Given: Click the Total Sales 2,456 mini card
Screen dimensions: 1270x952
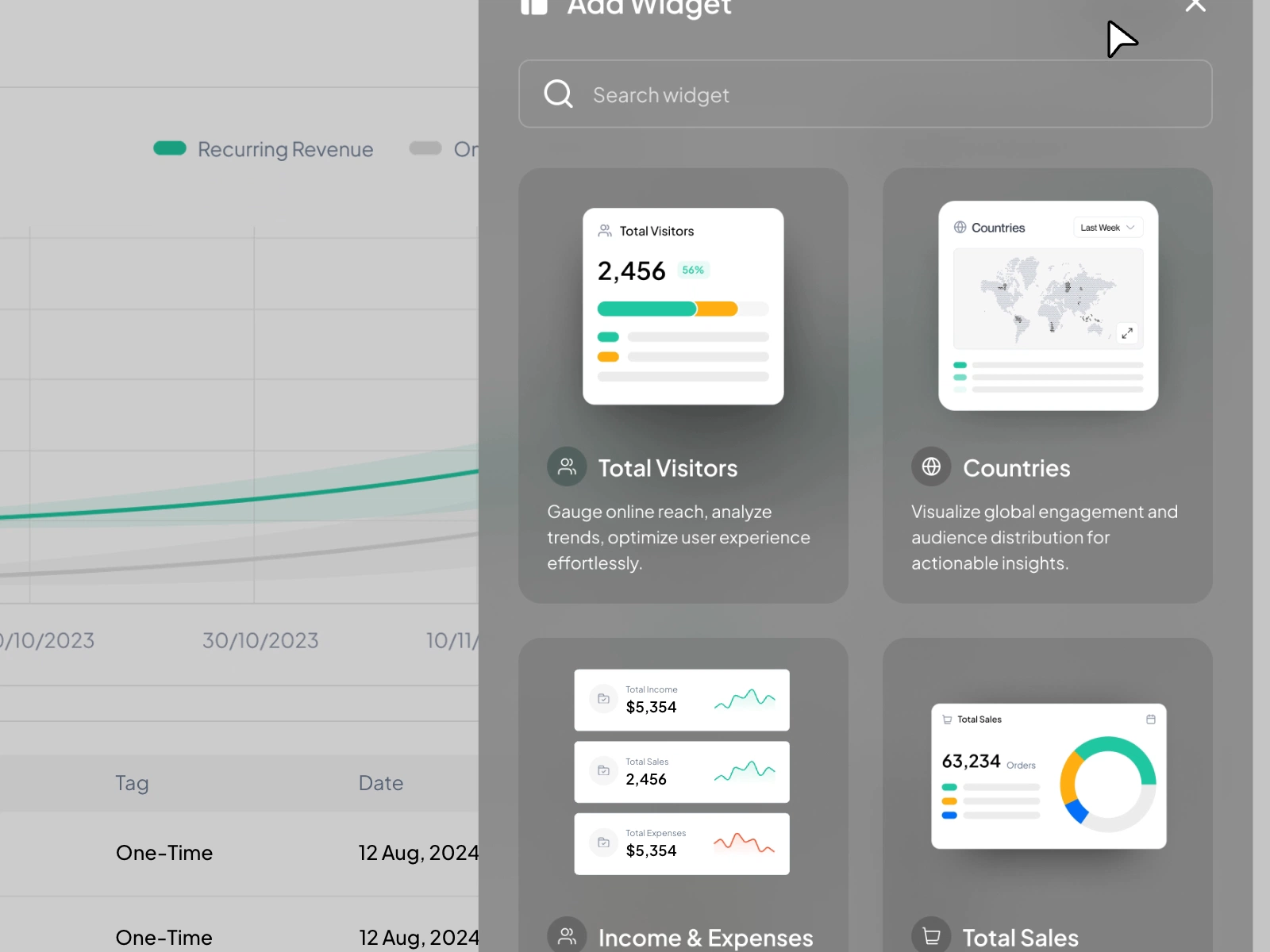Looking at the screenshot, I should [x=682, y=772].
